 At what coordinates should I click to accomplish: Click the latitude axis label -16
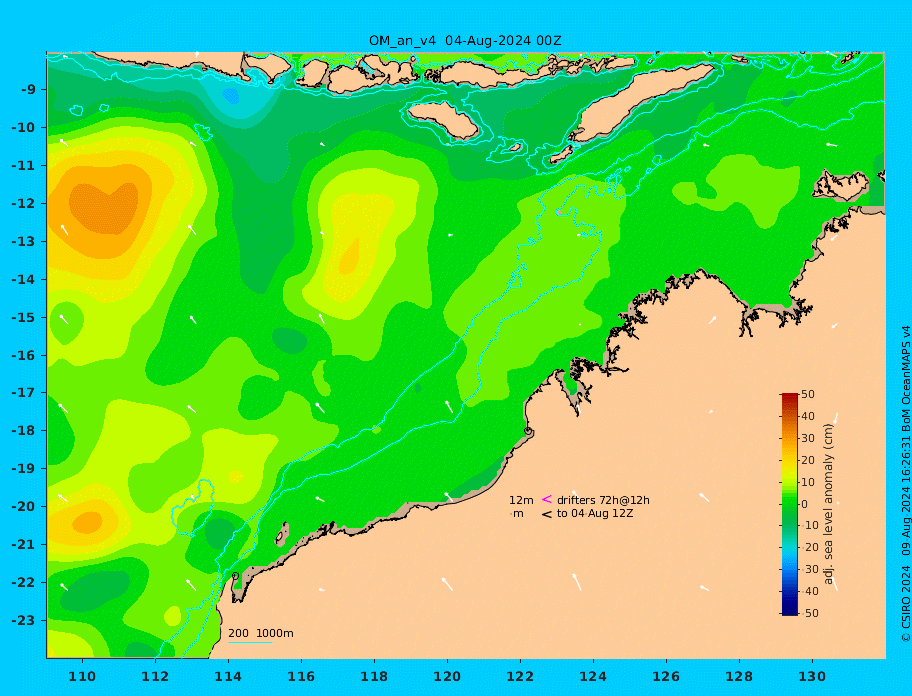click(24, 355)
